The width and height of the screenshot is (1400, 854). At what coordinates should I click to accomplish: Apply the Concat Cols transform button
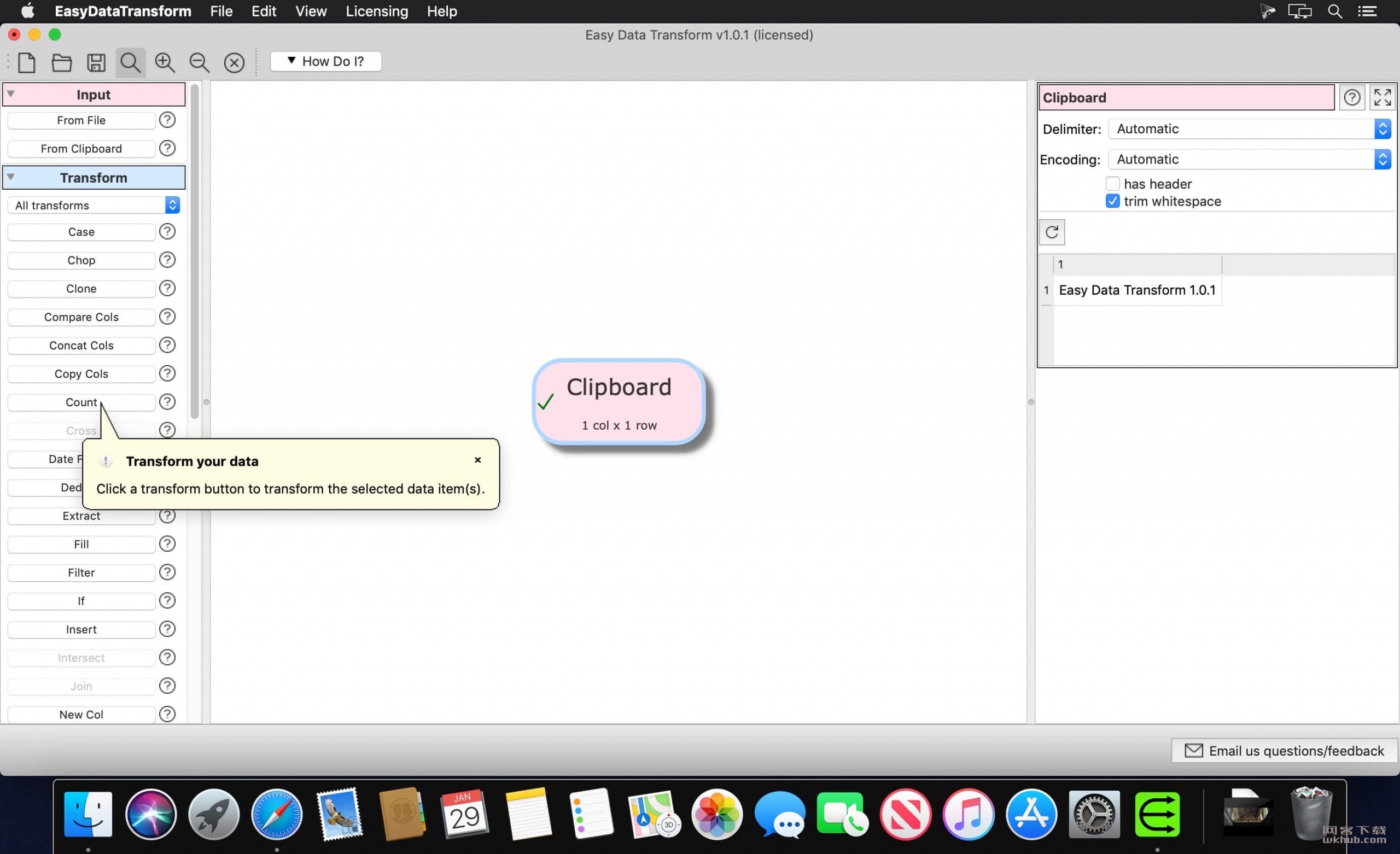click(x=81, y=345)
